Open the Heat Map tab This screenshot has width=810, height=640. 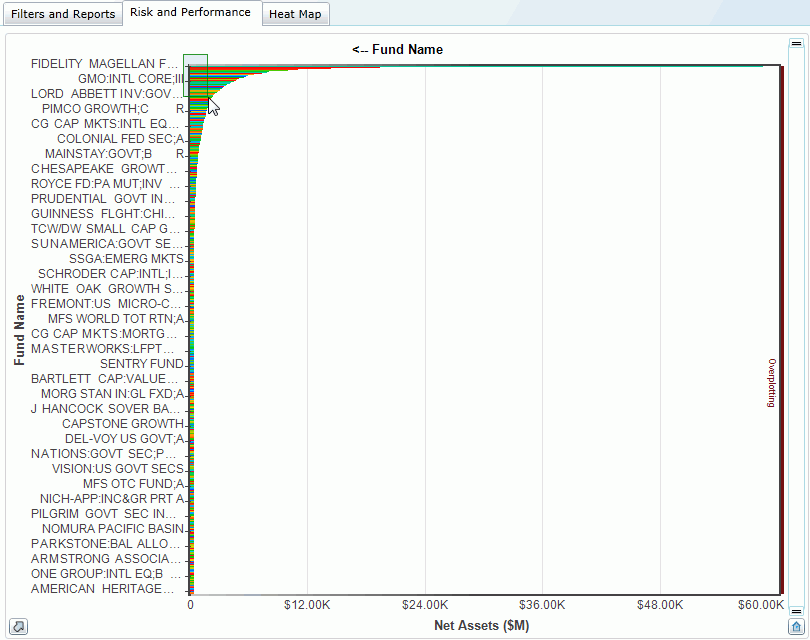[295, 14]
